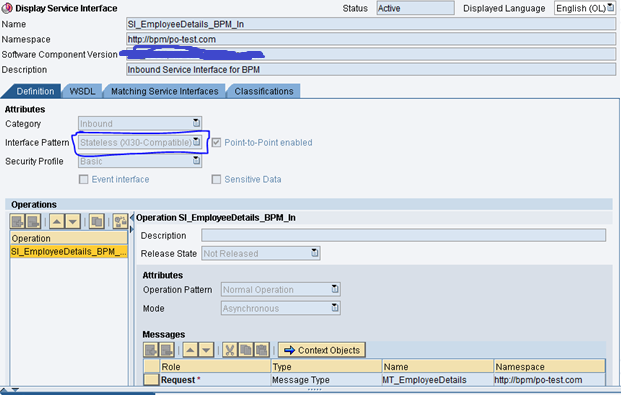
Task: Delete operation row via Operations toolbar
Action: pyautogui.click(x=33, y=221)
